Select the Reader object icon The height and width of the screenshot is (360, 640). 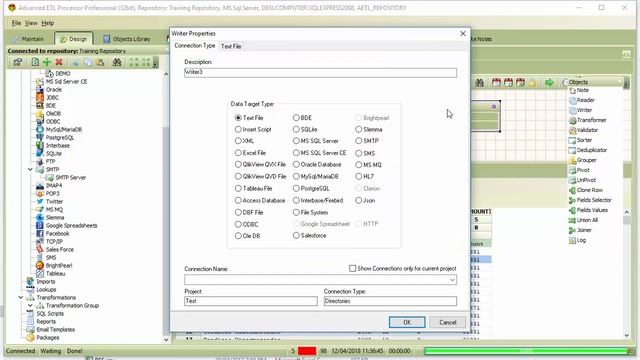pyautogui.click(x=572, y=100)
